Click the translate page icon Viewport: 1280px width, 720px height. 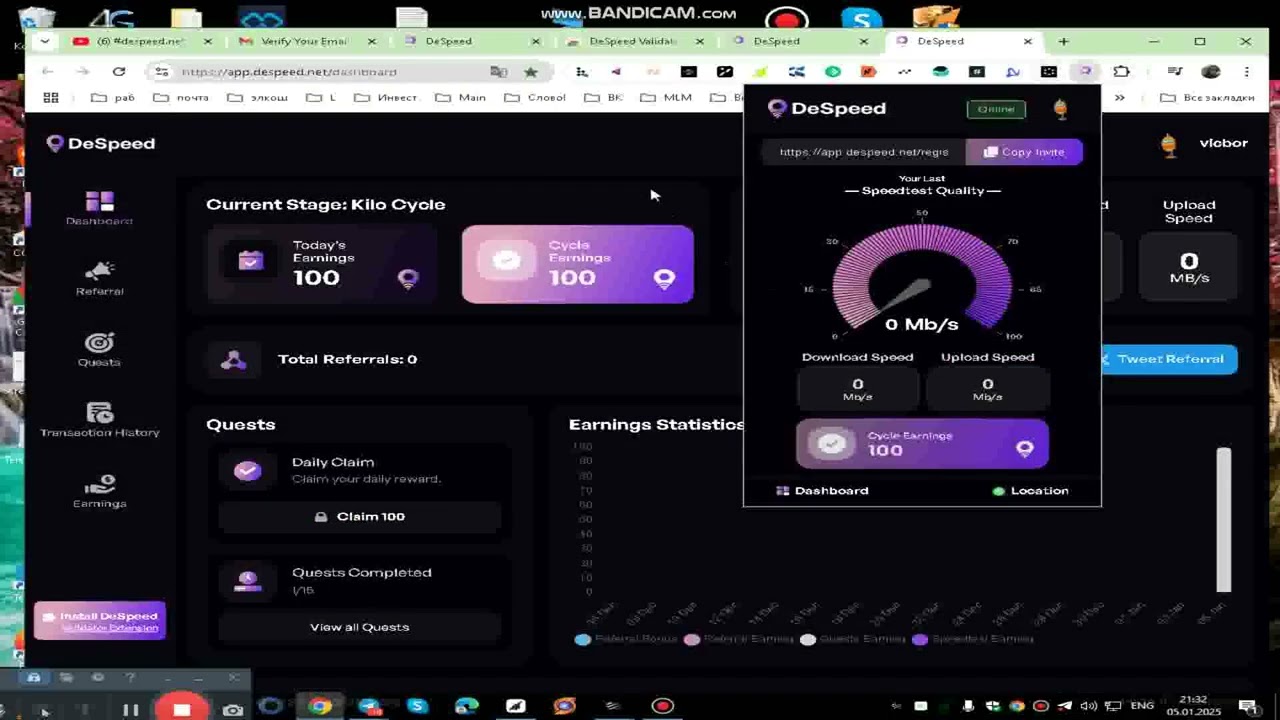pyautogui.click(x=498, y=72)
